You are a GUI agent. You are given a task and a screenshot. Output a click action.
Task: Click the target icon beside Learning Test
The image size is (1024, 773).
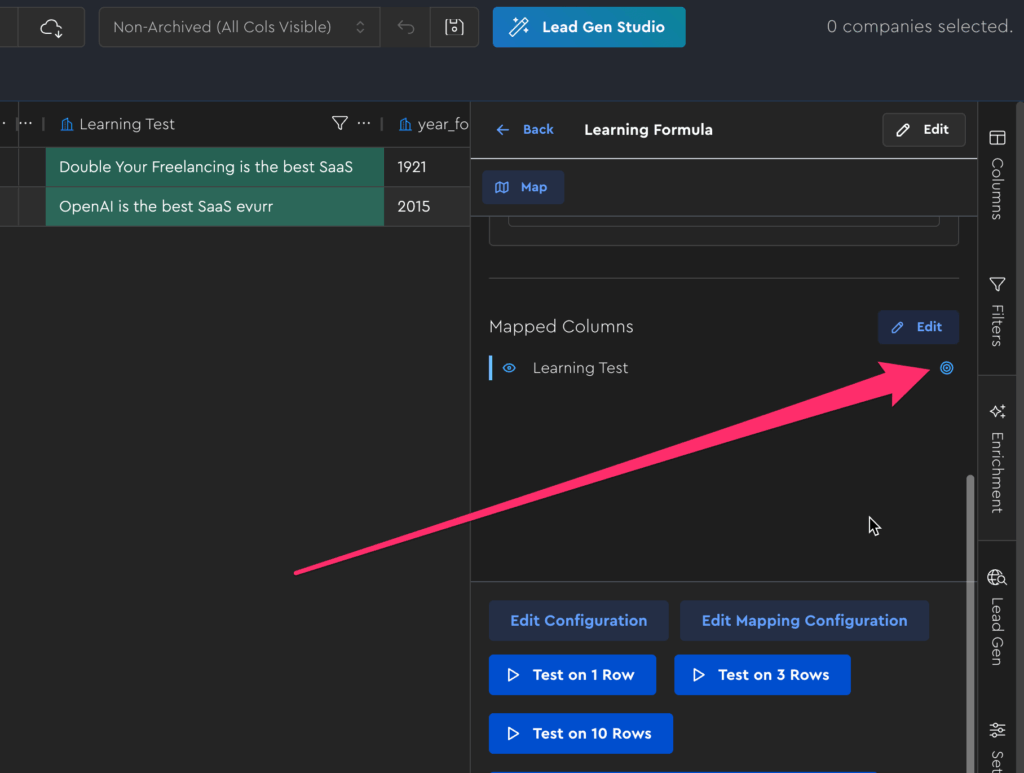click(x=946, y=368)
